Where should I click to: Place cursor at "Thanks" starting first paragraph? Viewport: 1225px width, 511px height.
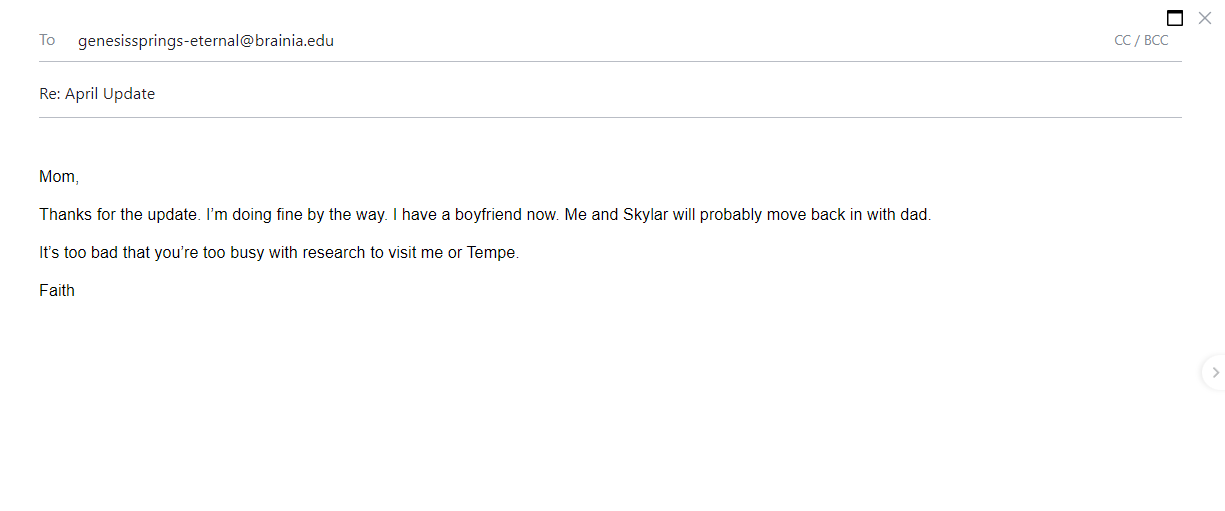click(x=64, y=215)
